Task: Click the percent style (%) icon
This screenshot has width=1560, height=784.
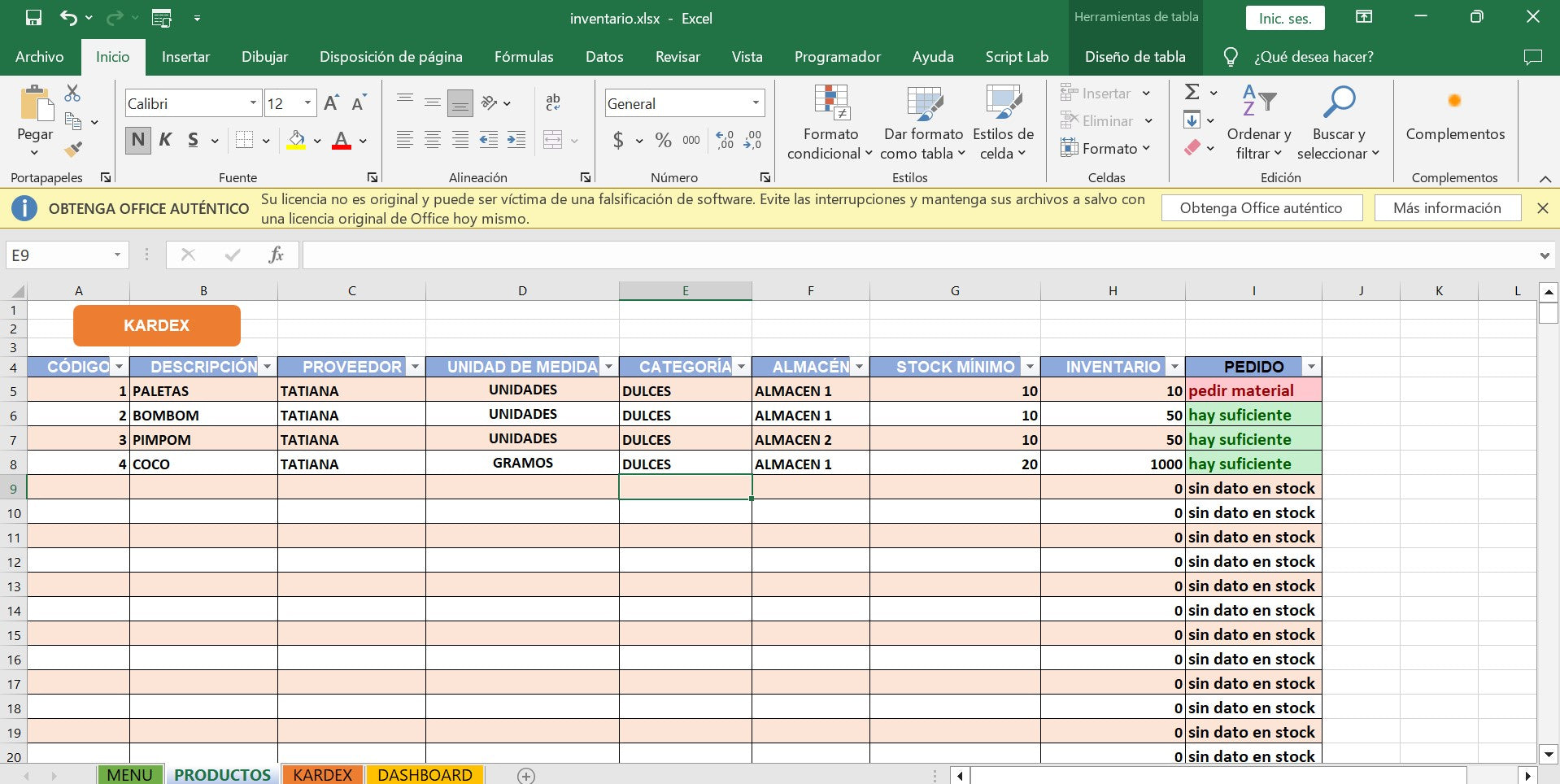Action: pyautogui.click(x=662, y=140)
